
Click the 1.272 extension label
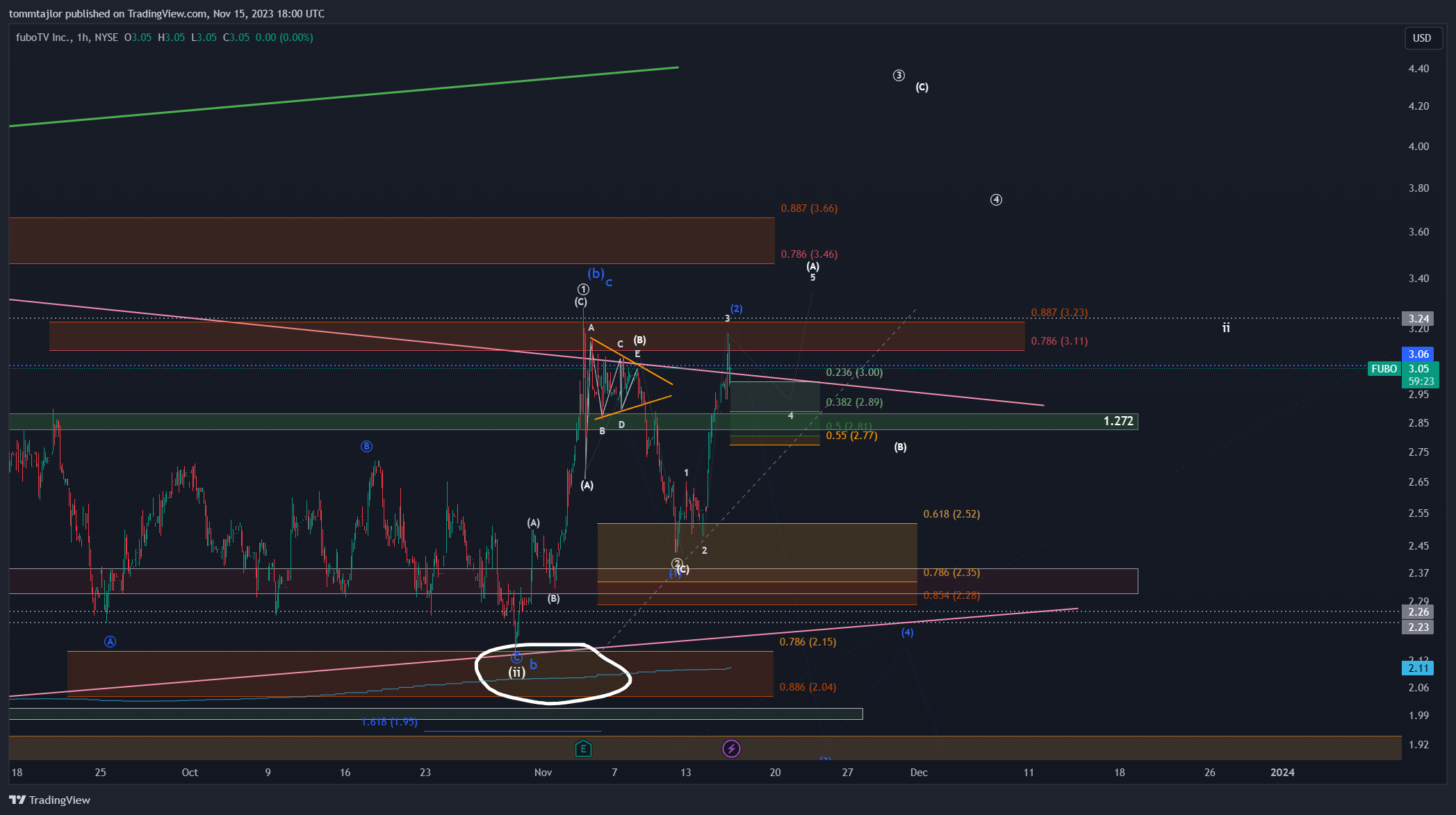[x=1118, y=421]
